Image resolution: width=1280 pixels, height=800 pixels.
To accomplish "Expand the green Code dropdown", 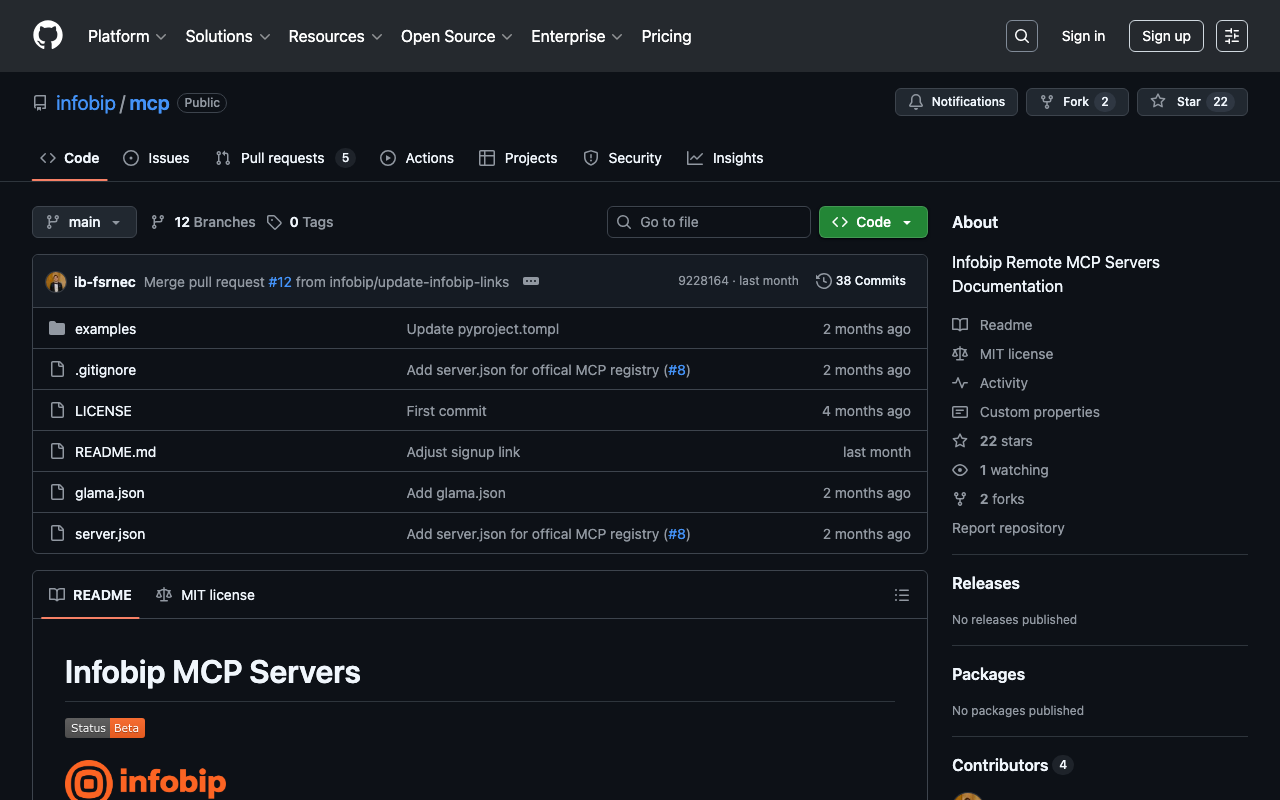I will pos(873,222).
